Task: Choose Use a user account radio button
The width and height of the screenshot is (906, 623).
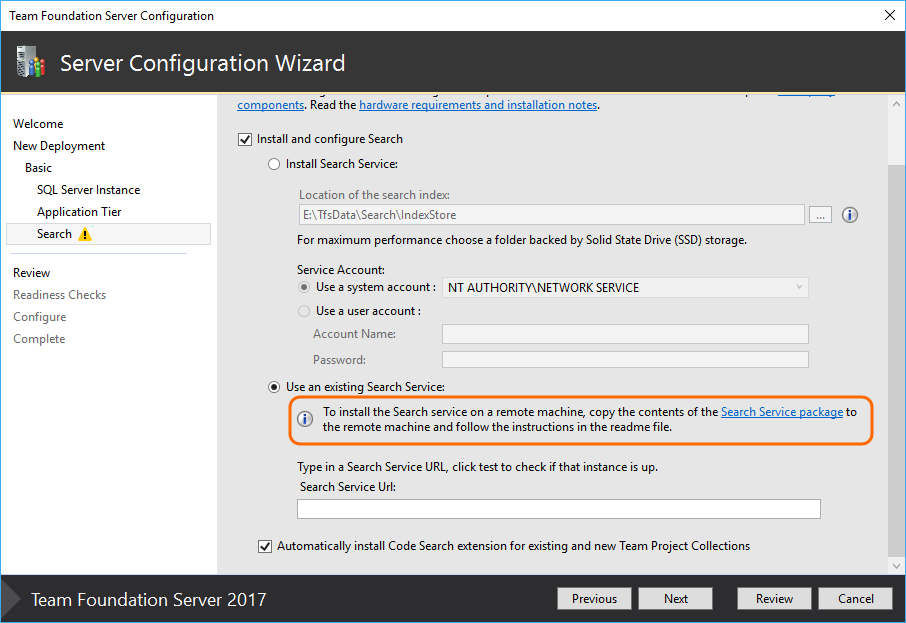Action: (304, 311)
